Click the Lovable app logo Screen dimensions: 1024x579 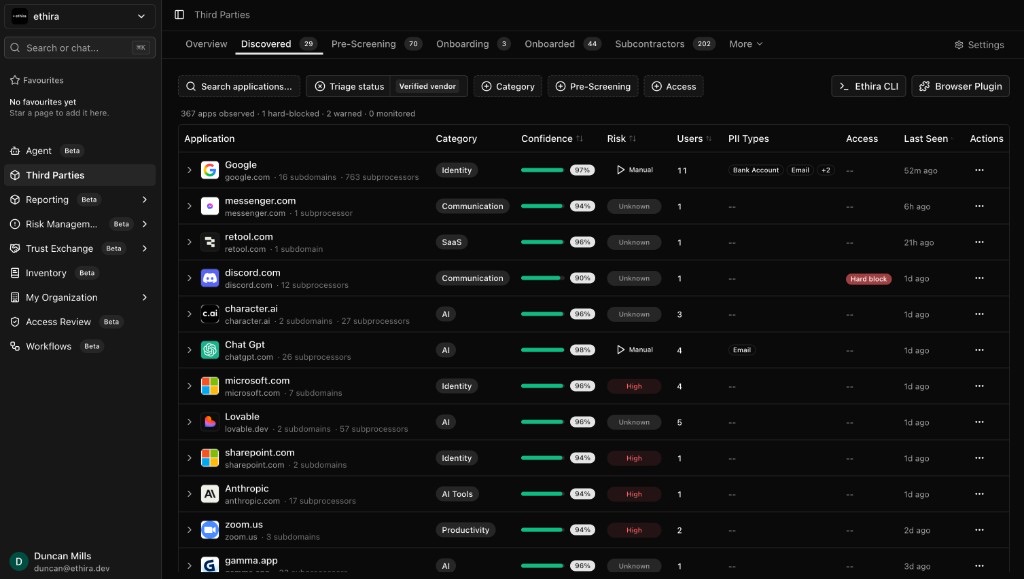(x=210, y=422)
